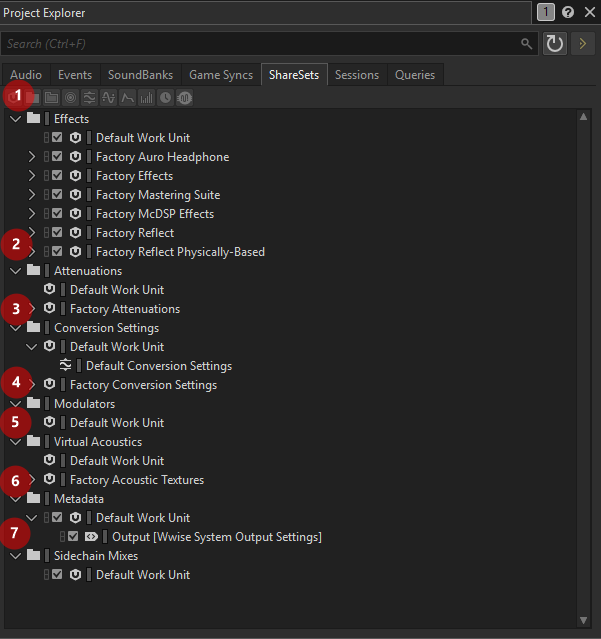Toggle the Factory Mastering Suite checkbox
The image size is (601, 639).
(57, 194)
